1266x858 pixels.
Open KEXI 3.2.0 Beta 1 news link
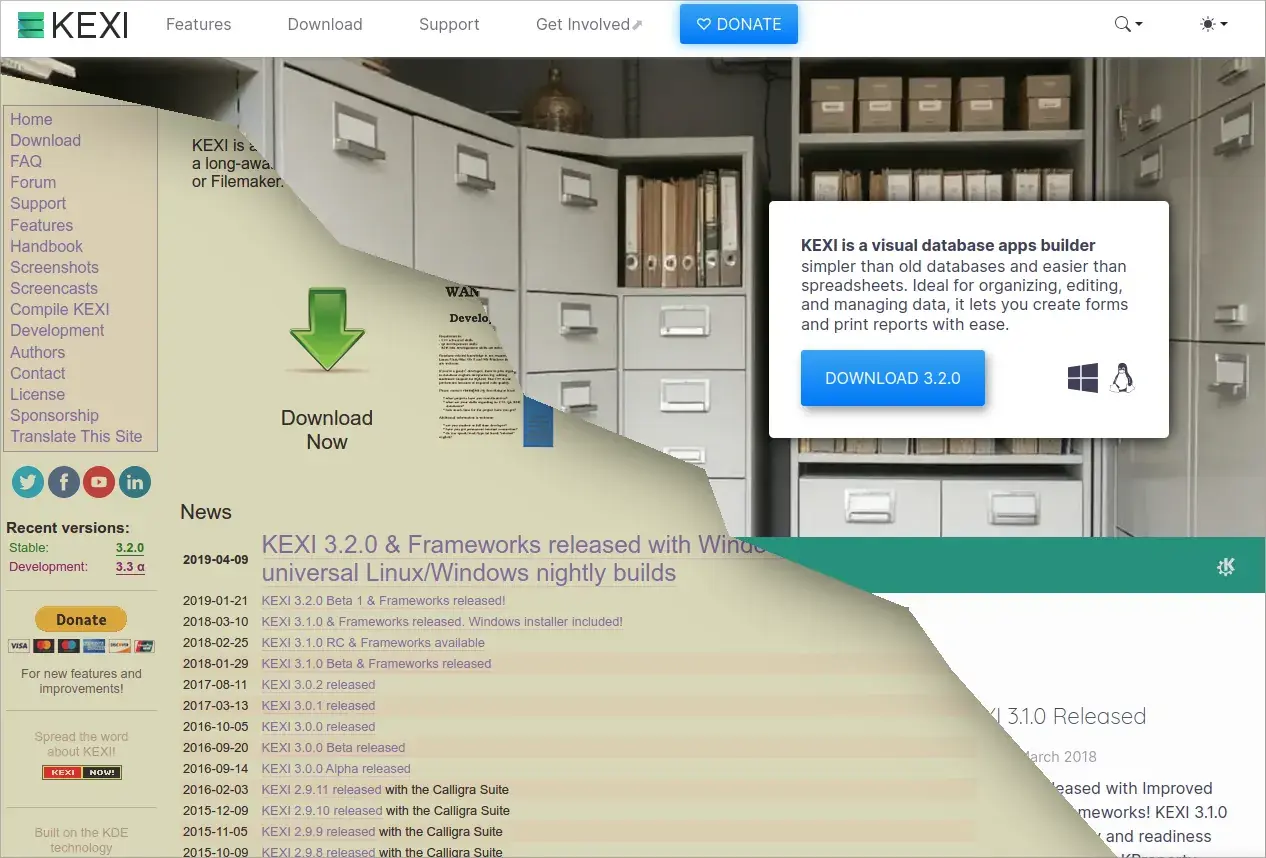click(383, 601)
